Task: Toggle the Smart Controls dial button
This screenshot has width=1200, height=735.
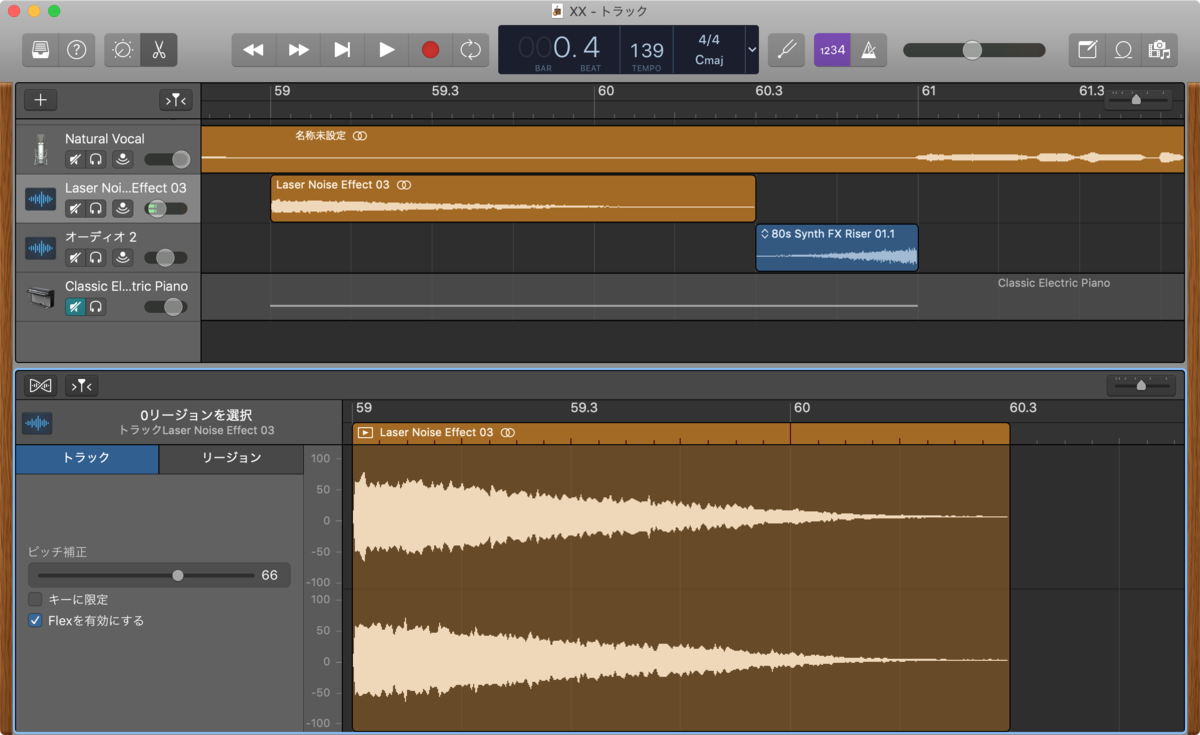Action: coord(123,50)
